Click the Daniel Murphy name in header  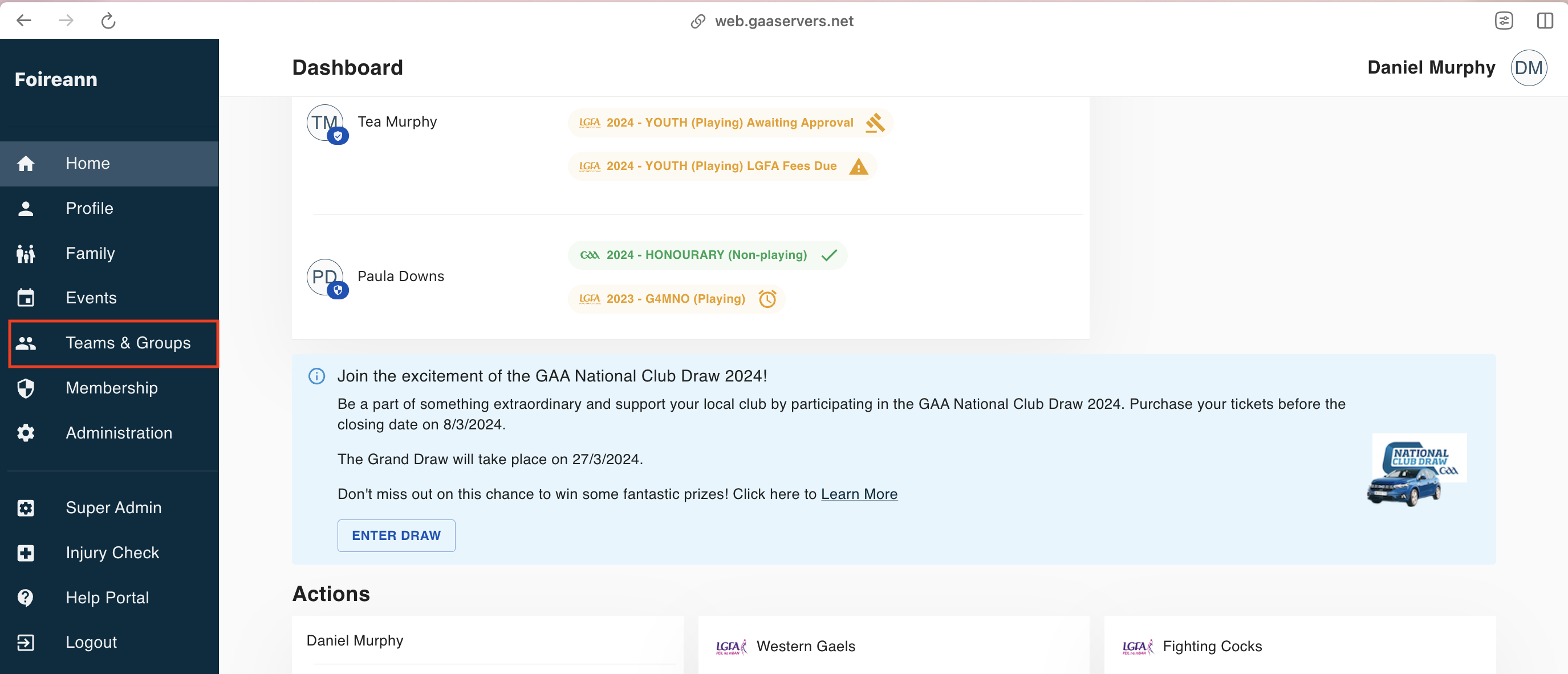pyautogui.click(x=1431, y=68)
